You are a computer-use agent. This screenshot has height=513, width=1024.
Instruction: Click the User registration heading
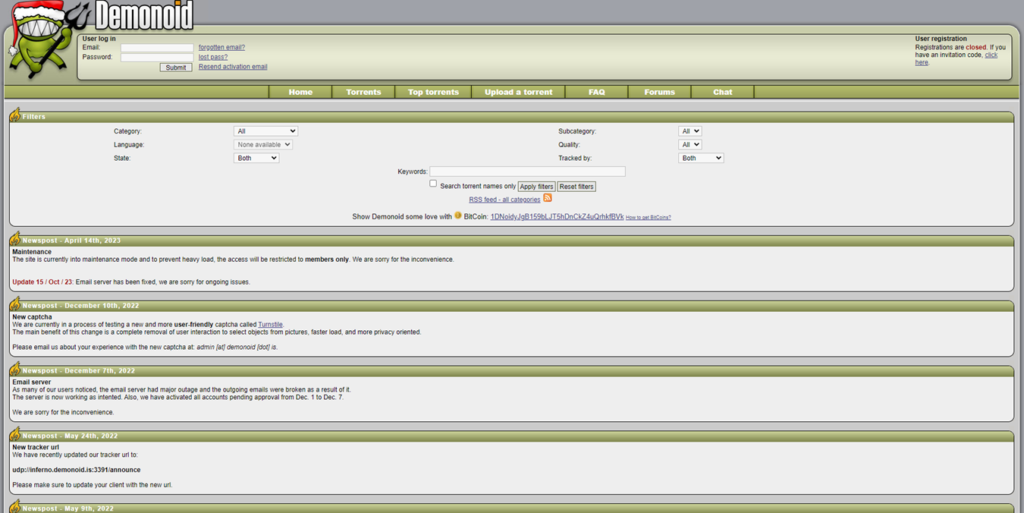pyautogui.click(x=941, y=39)
